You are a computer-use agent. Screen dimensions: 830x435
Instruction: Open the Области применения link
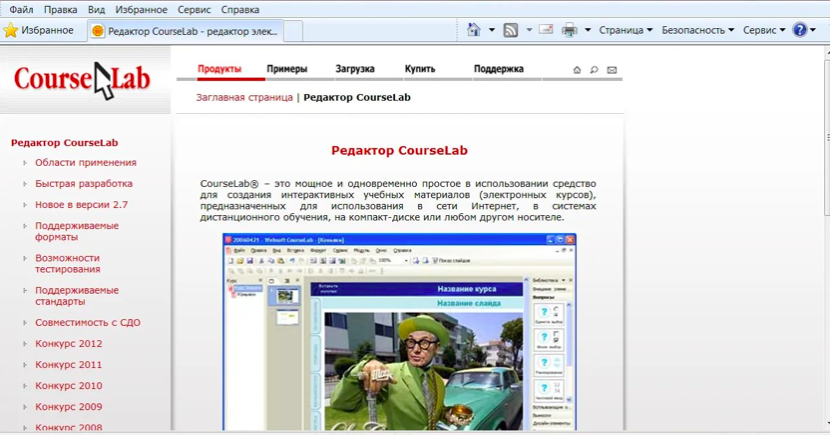tap(86, 162)
